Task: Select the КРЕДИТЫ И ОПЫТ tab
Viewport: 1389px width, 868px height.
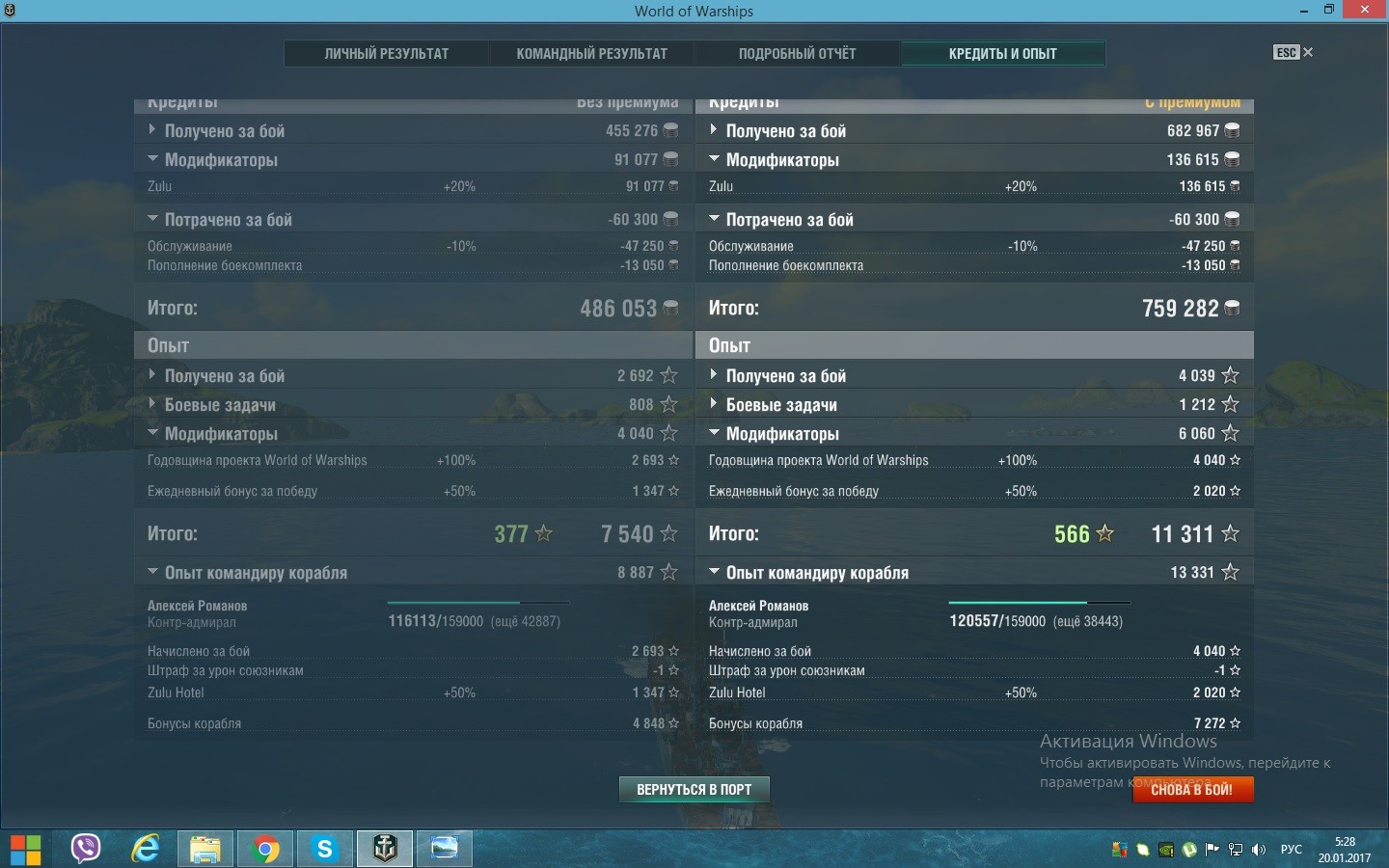Action: click(x=1003, y=54)
